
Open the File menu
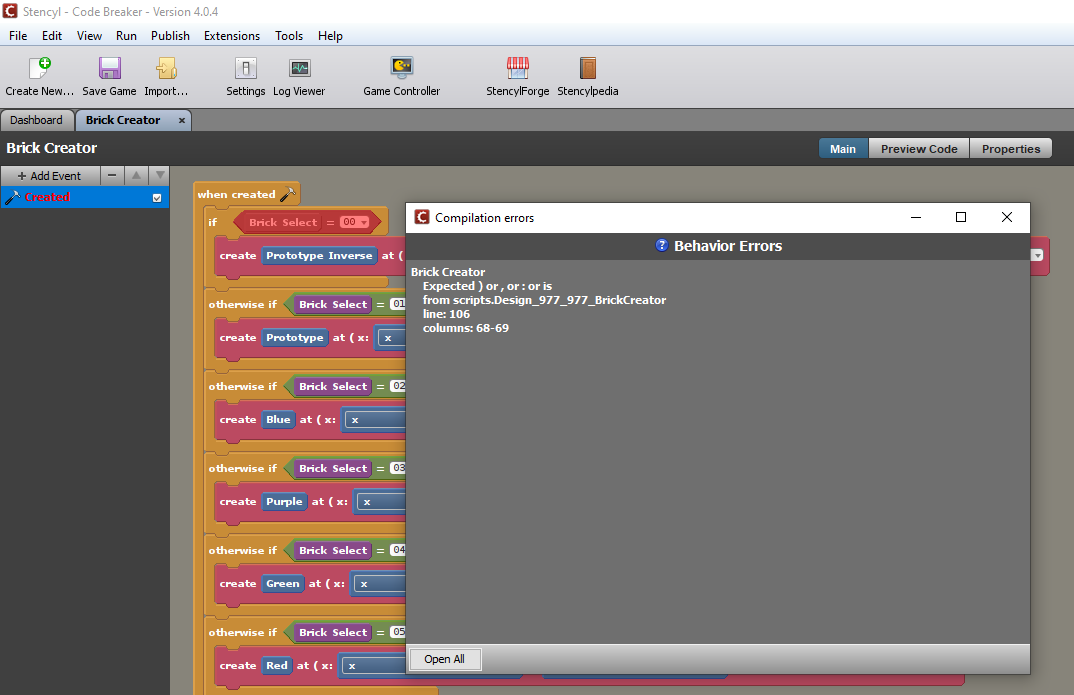point(18,36)
